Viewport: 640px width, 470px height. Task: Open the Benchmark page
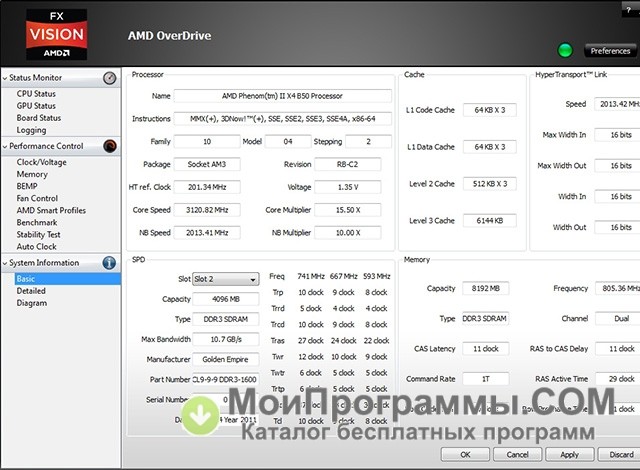click(x=37, y=222)
